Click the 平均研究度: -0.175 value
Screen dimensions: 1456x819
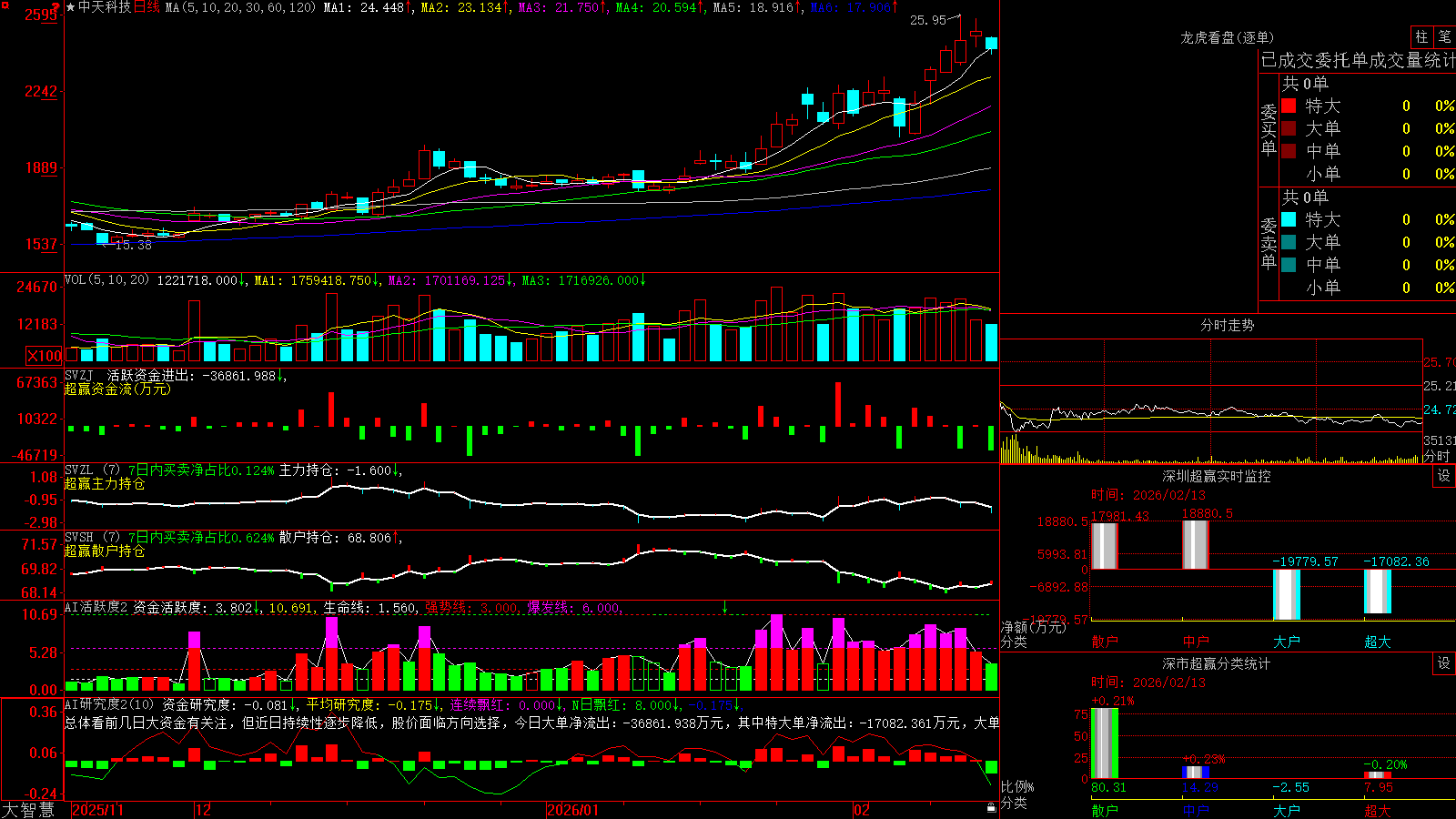coord(374,704)
